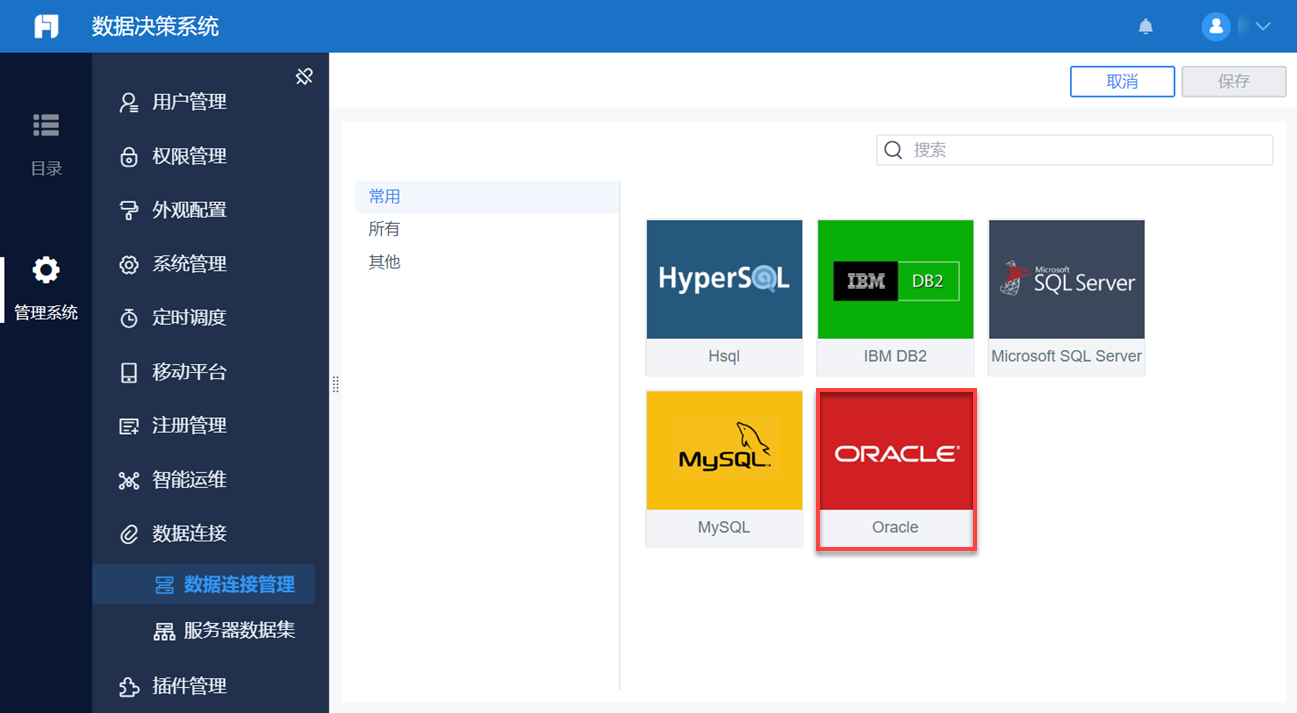Image resolution: width=1297 pixels, height=713 pixels.
Task: Click the 用户管理 user icon
Action: click(129, 102)
